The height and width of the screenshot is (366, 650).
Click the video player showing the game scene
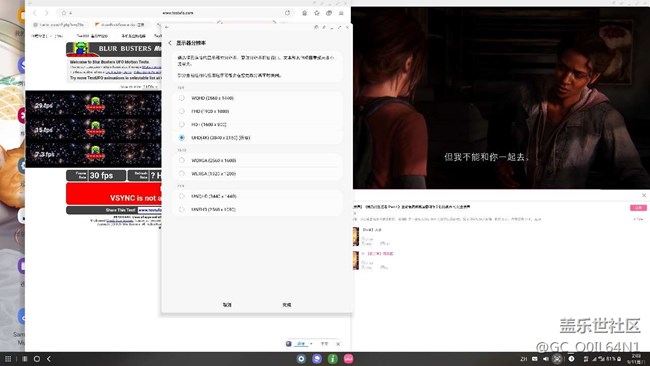pos(500,98)
